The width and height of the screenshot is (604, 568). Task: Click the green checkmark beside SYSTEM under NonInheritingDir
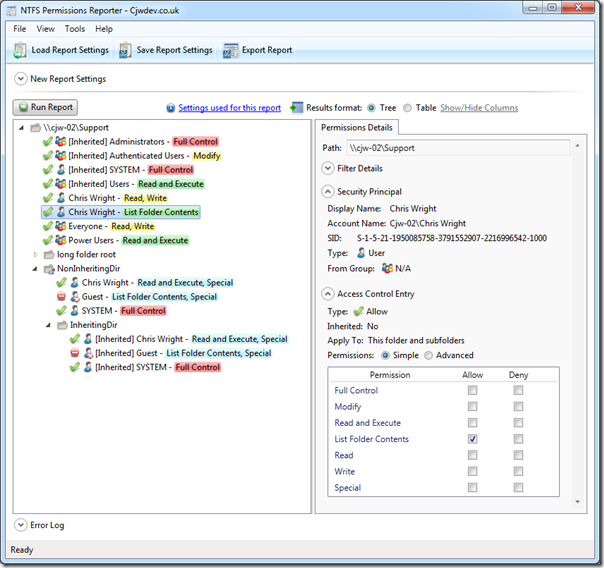61,310
